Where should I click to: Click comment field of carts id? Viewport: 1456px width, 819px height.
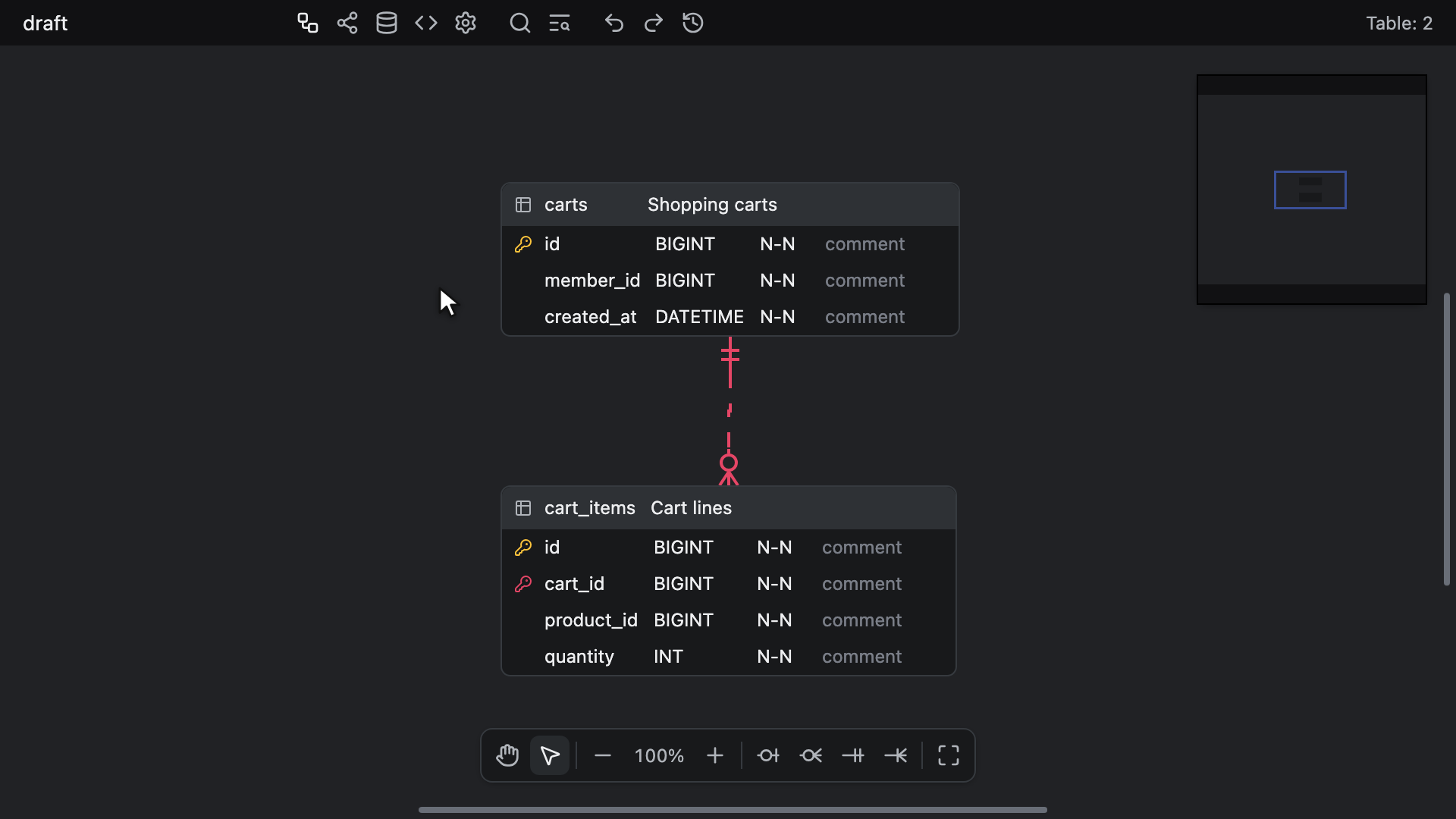click(x=864, y=244)
